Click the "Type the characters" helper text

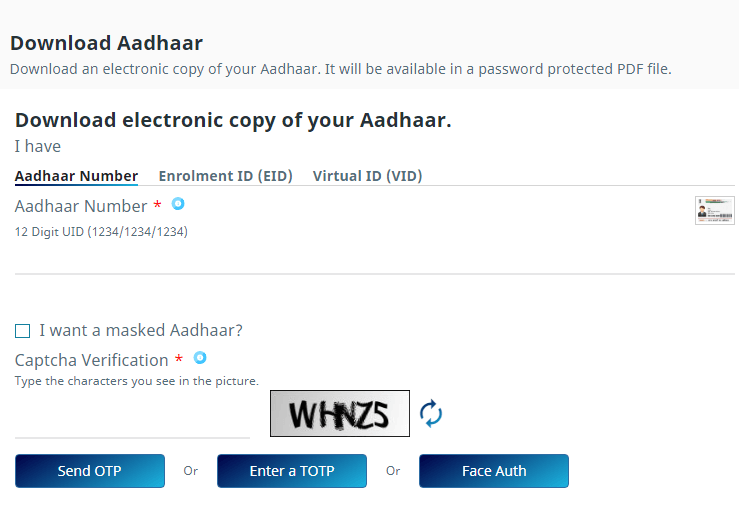[136, 381]
